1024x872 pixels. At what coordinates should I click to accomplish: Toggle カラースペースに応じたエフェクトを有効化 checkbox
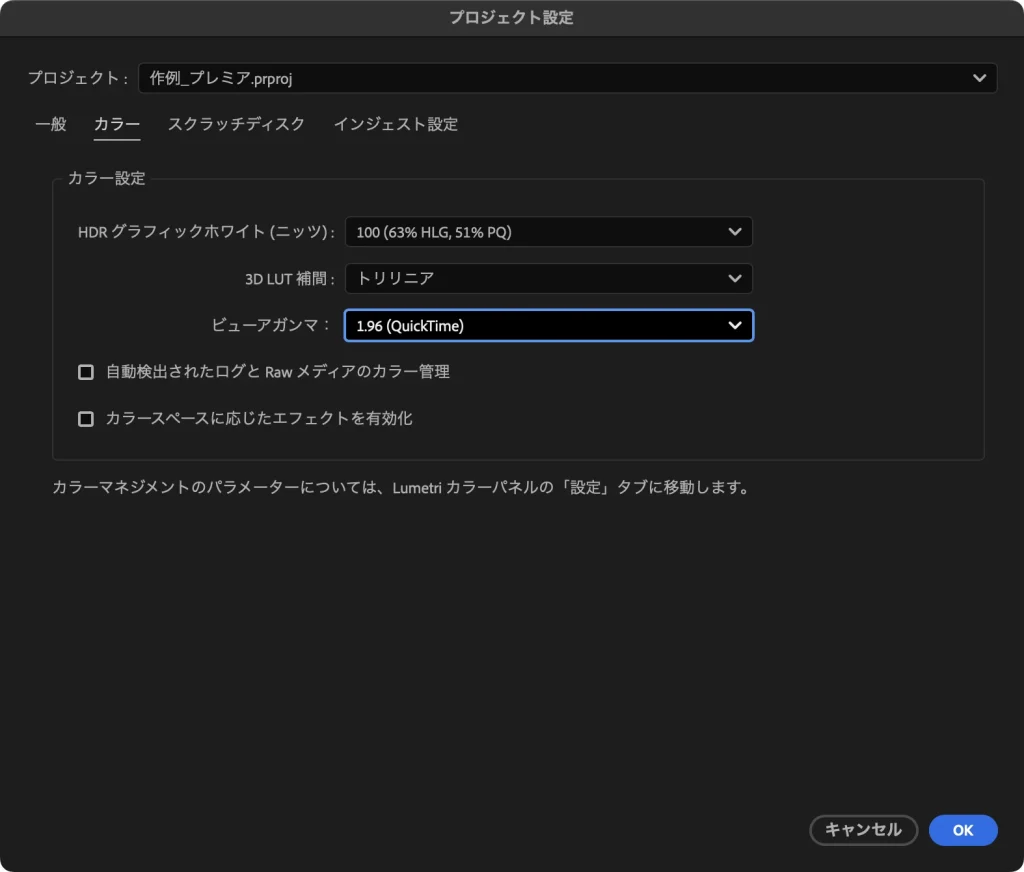click(86, 419)
